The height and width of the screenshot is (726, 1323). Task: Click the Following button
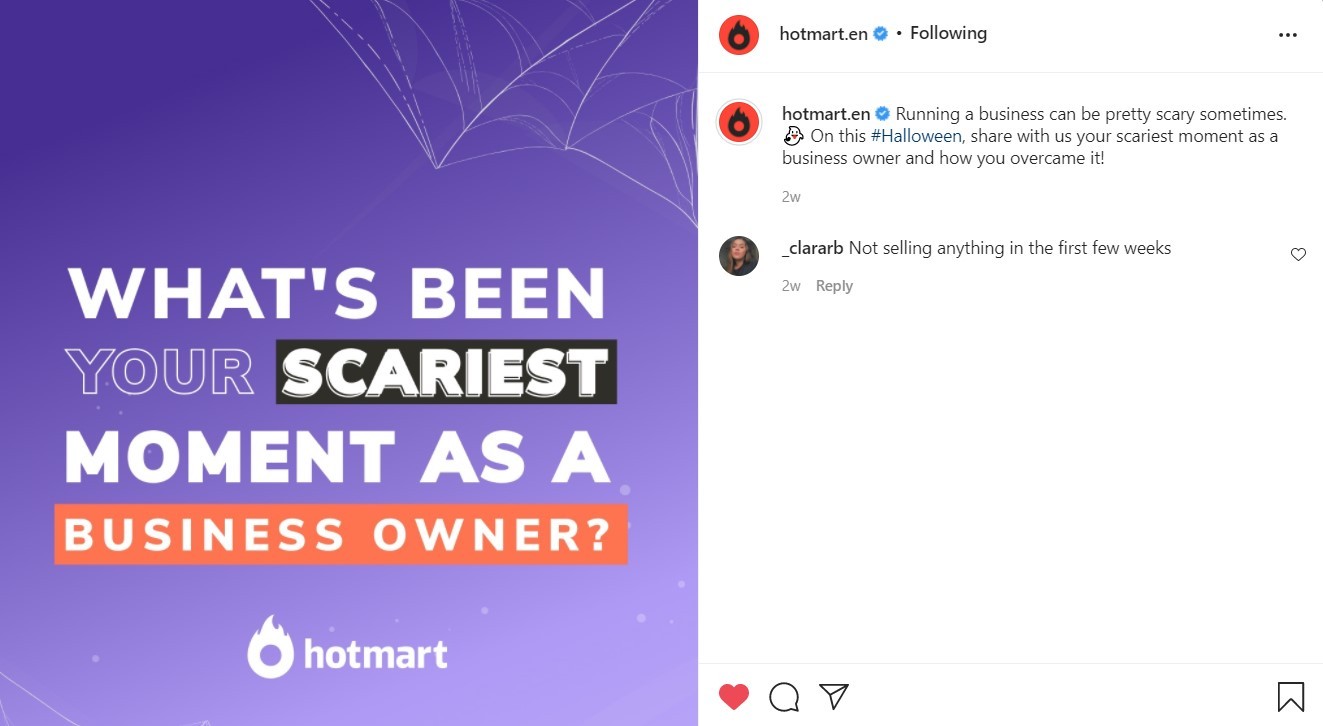coord(948,33)
